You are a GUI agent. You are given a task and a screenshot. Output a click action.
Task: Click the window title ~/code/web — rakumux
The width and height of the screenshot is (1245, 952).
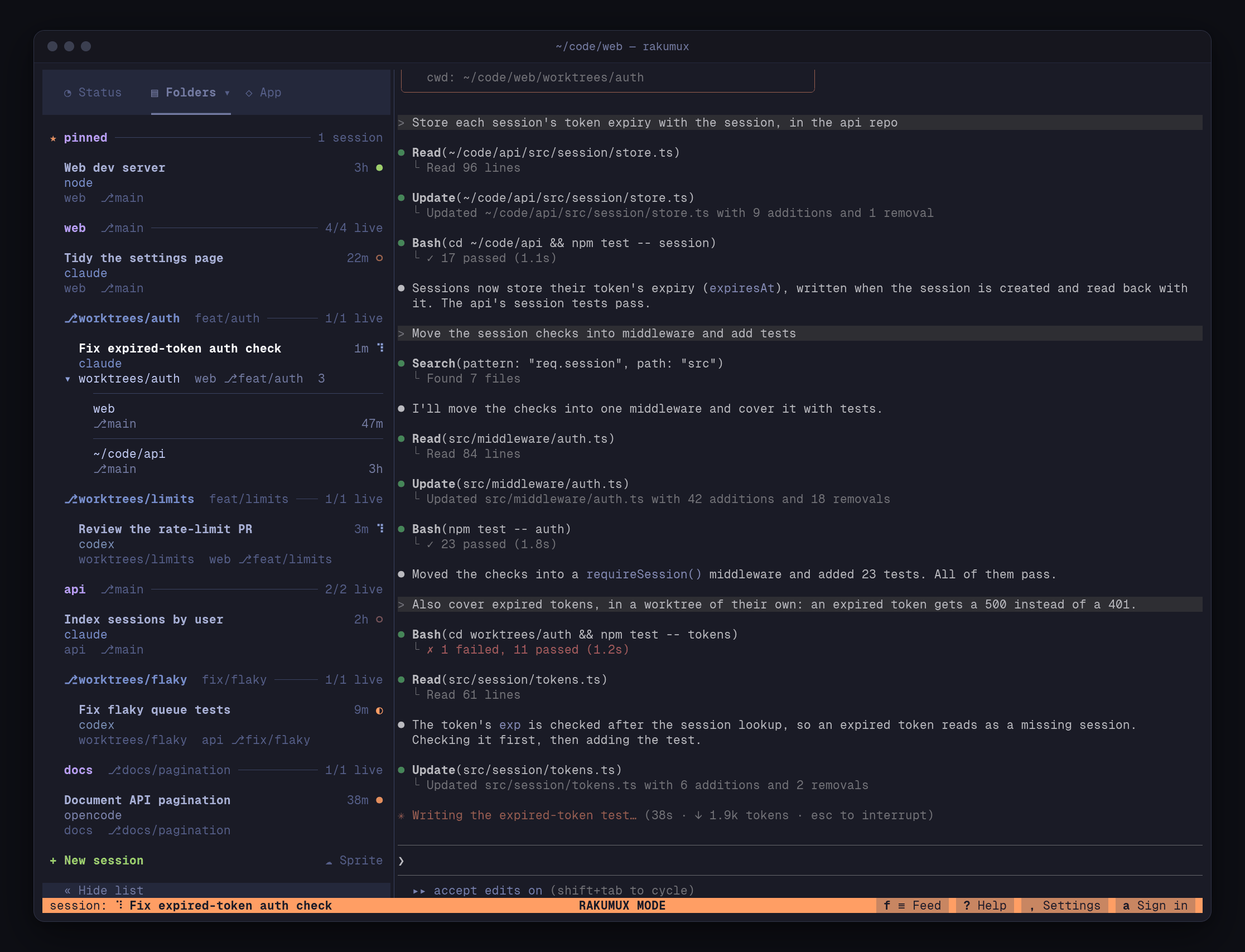(x=622, y=46)
